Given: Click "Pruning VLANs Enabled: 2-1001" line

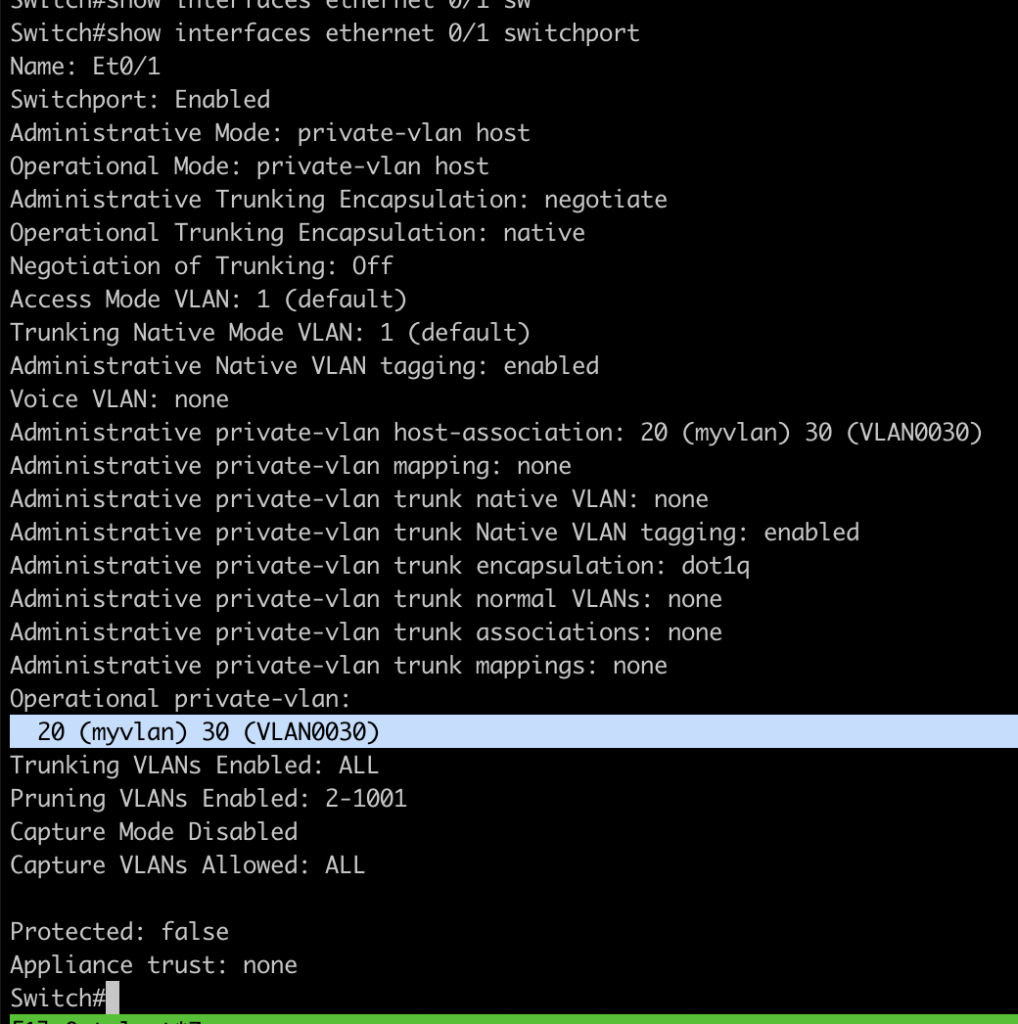Looking at the screenshot, I should click(209, 798).
